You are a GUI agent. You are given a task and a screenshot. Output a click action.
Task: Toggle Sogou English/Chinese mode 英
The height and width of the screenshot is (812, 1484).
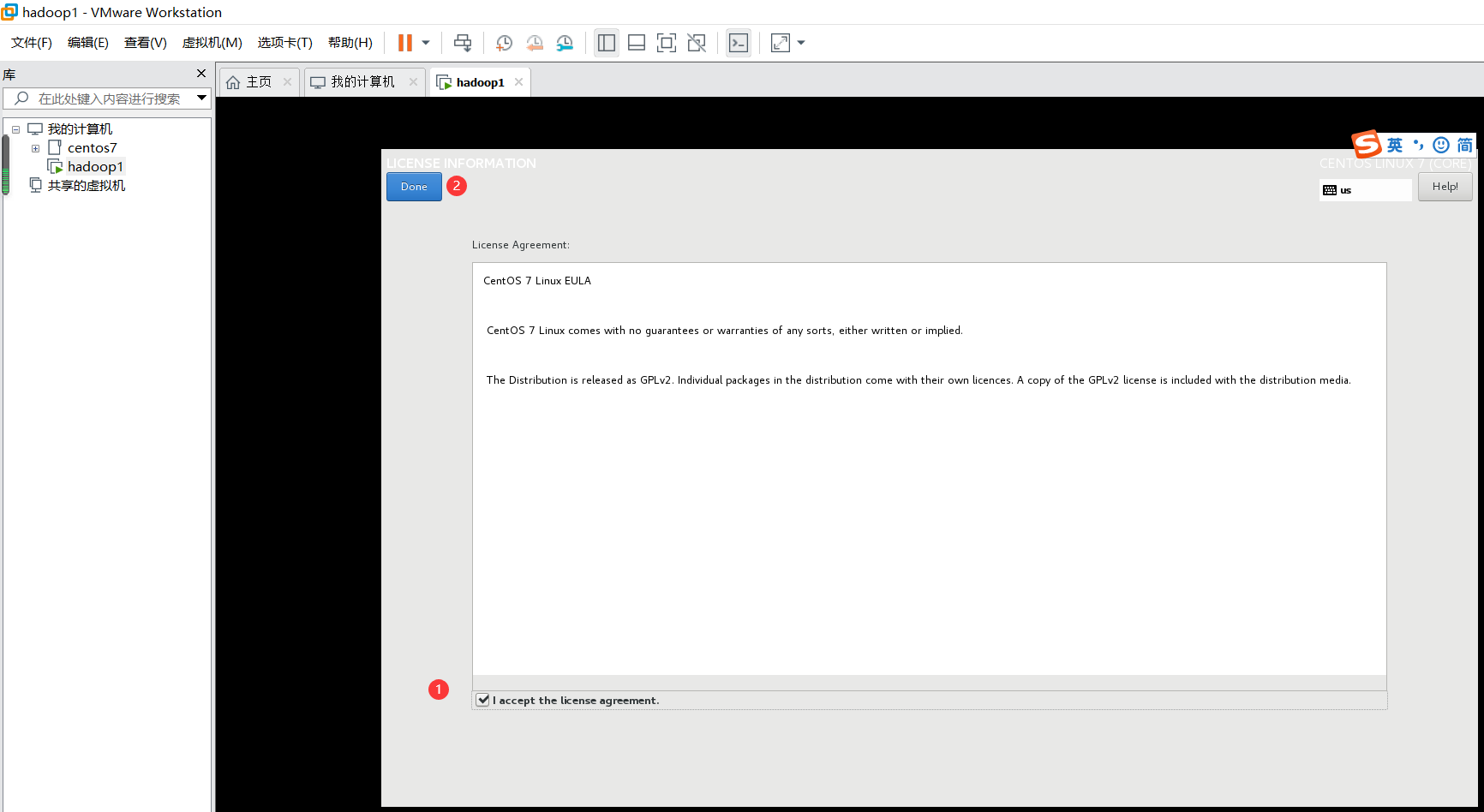click(x=1395, y=145)
